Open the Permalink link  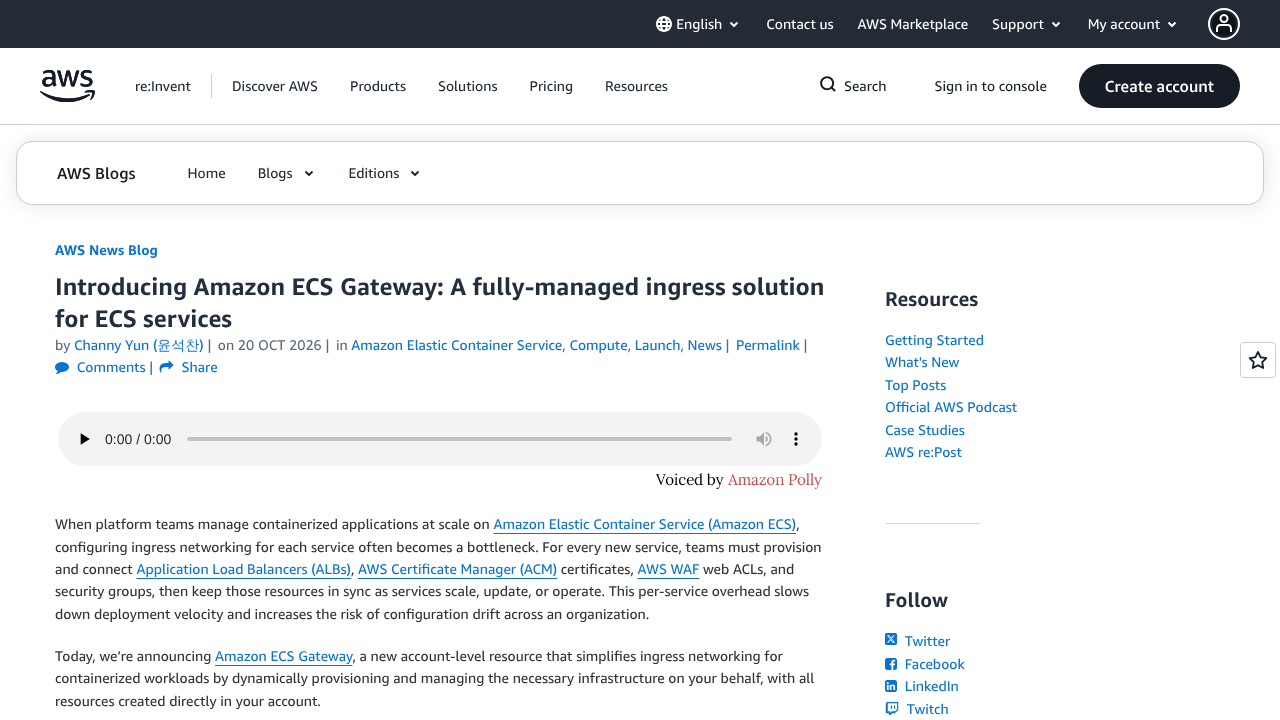(768, 345)
